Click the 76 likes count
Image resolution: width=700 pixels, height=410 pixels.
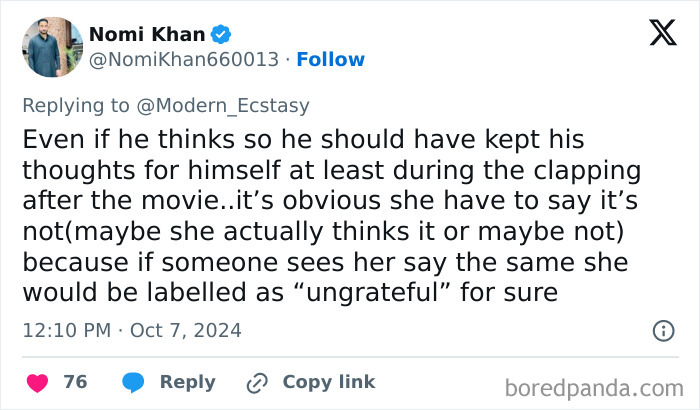[75, 382]
